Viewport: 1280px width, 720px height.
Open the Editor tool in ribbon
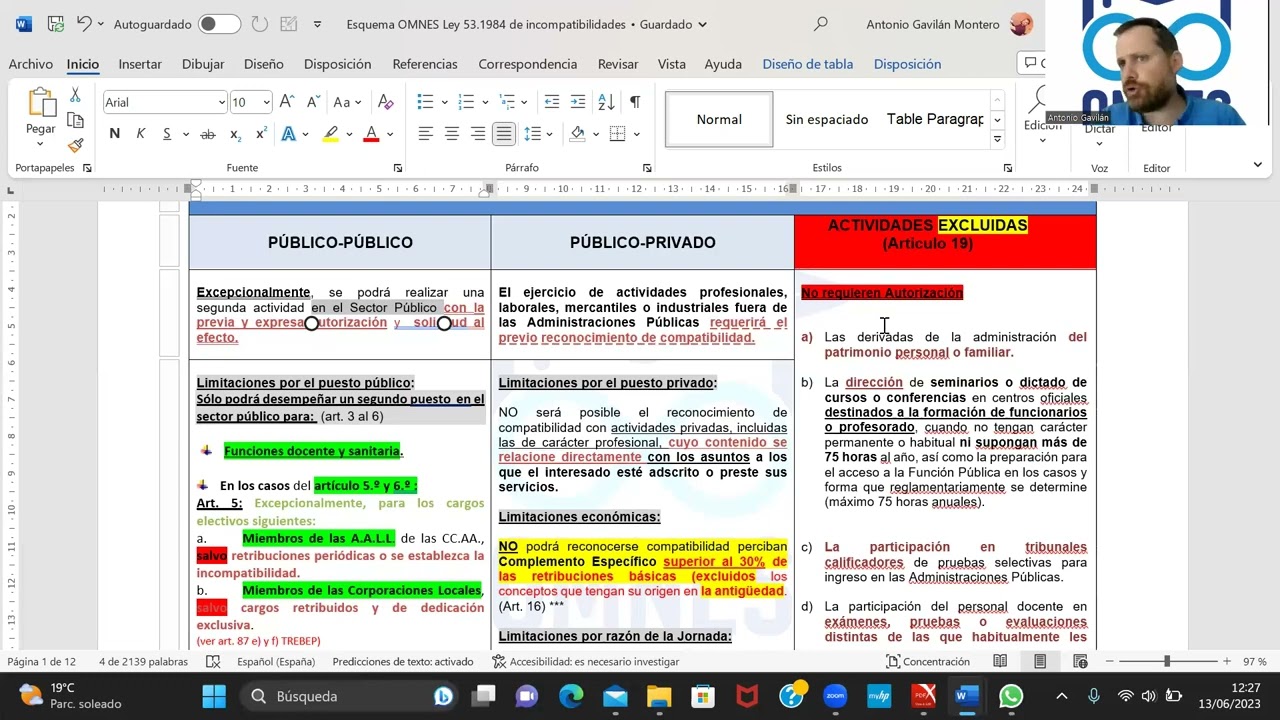pyautogui.click(x=1157, y=127)
